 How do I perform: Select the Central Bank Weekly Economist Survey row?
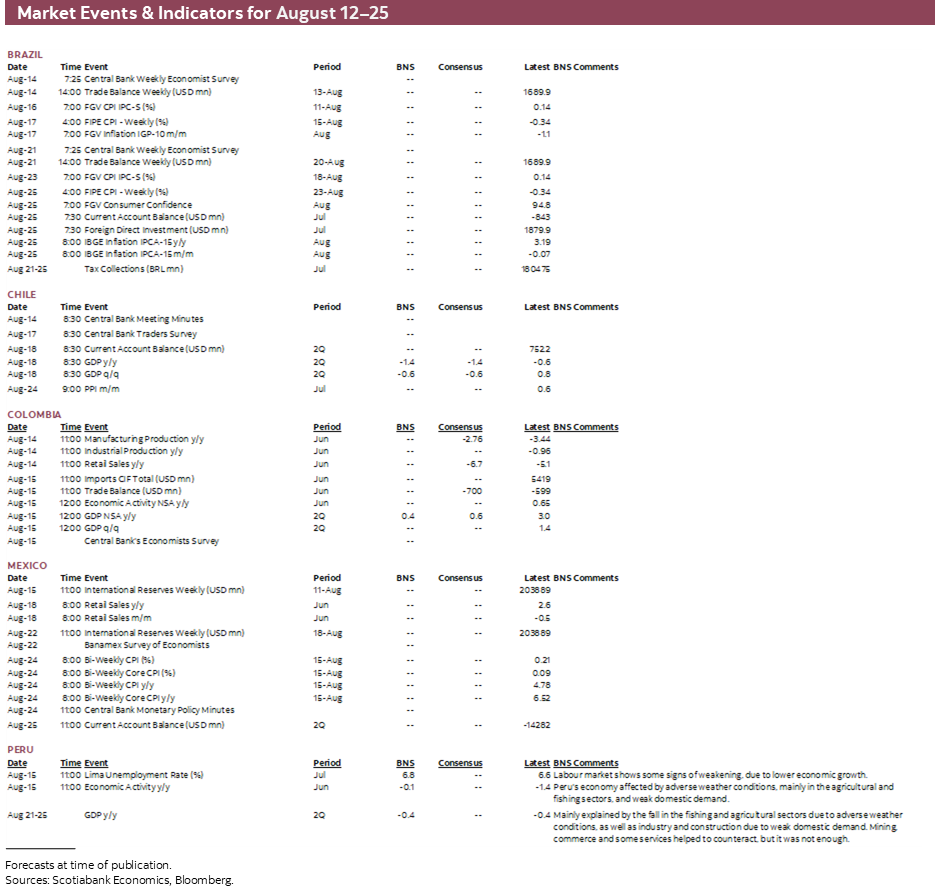(150, 79)
